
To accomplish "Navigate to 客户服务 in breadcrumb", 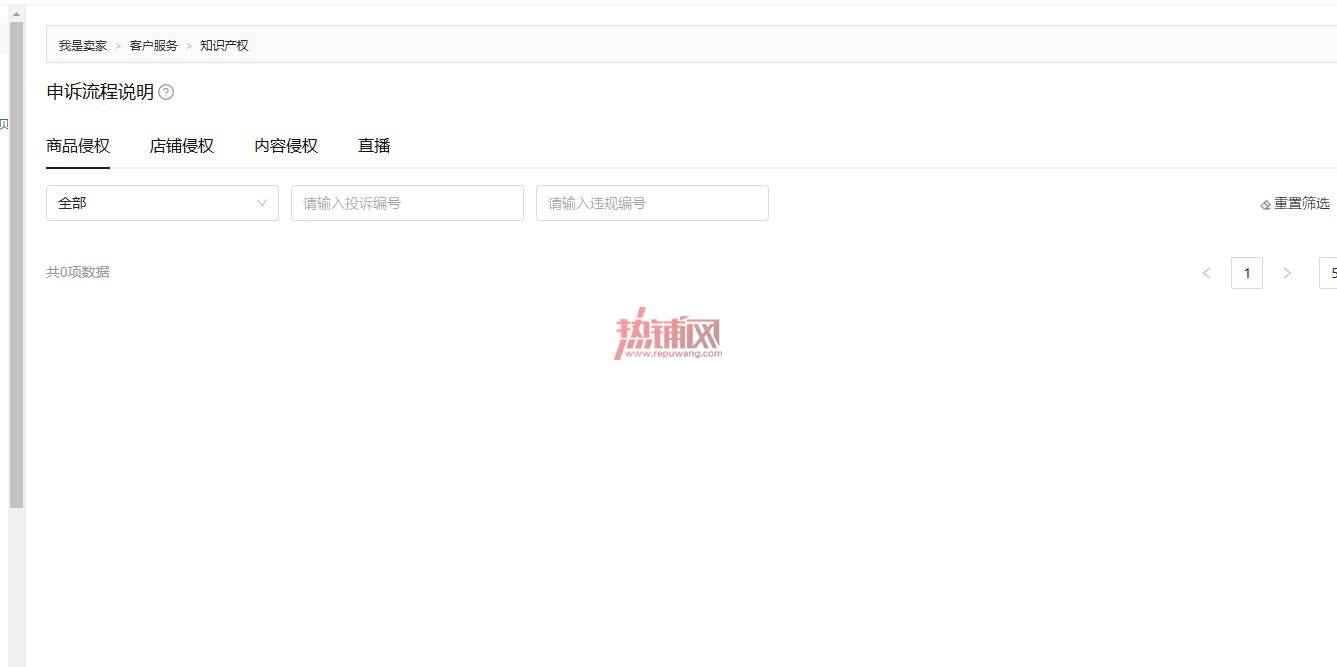I will tap(153, 46).
